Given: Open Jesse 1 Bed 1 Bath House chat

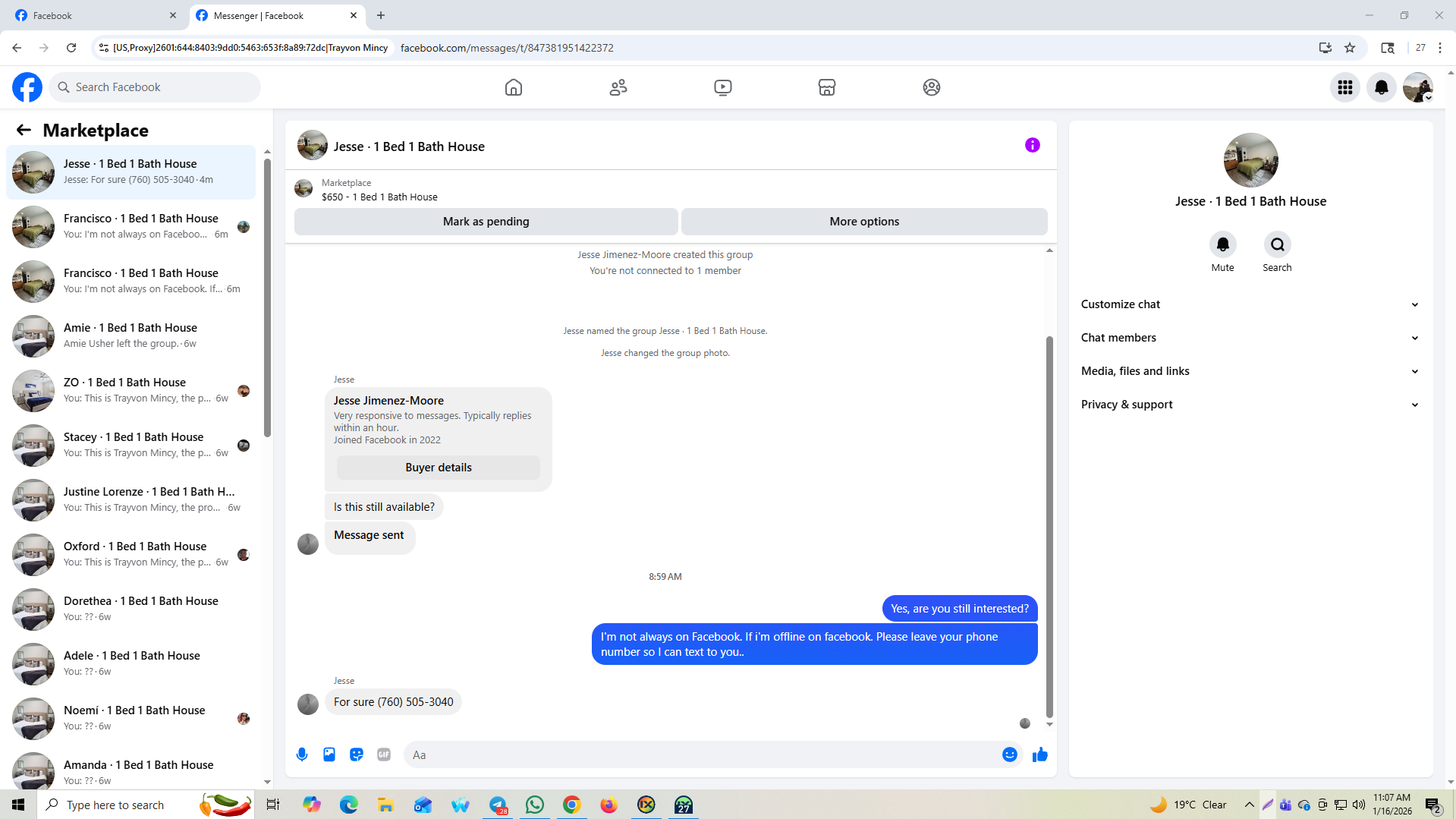Looking at the screenshot, I should tap(131, 172).
